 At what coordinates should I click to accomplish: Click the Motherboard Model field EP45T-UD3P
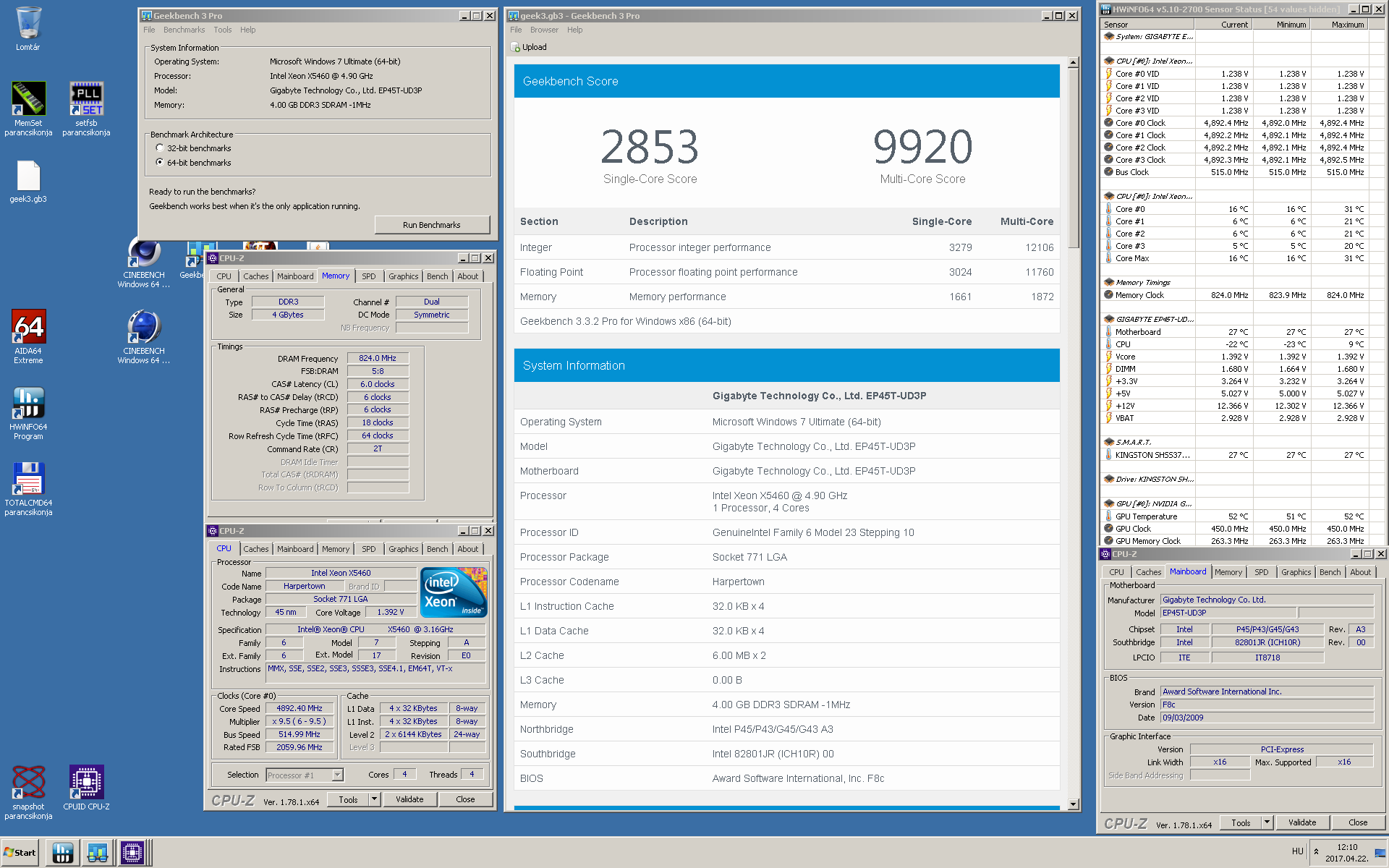pos(1228,613)
